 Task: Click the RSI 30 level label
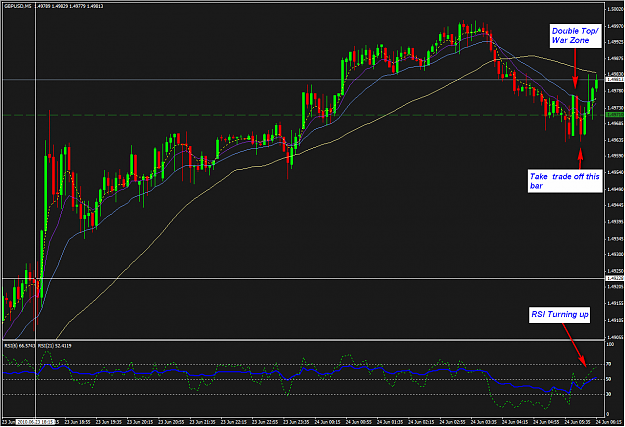pos(609,394)
